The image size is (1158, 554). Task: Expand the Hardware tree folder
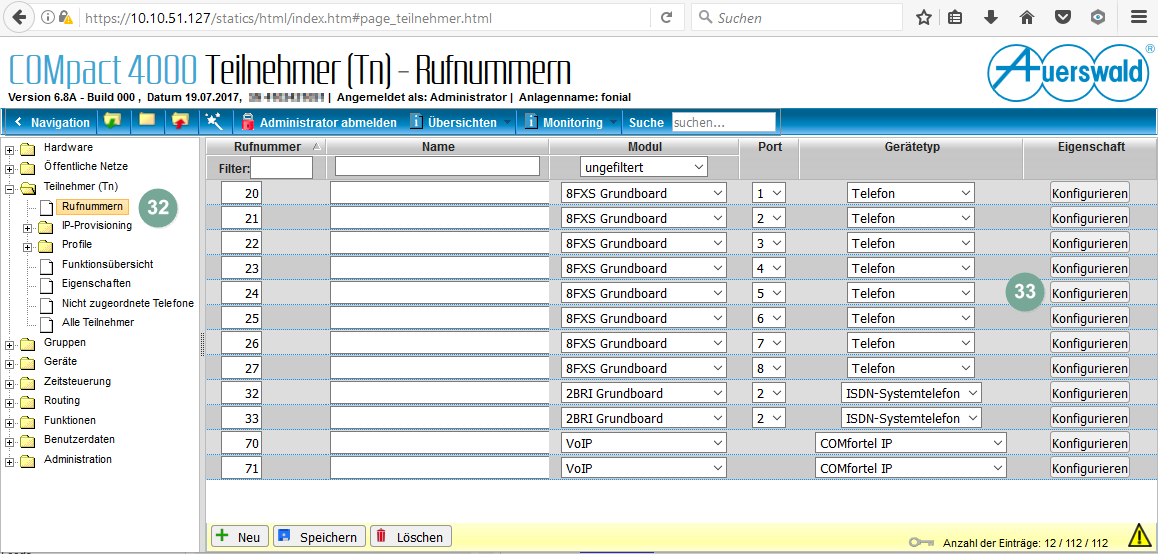click(10, 148)
